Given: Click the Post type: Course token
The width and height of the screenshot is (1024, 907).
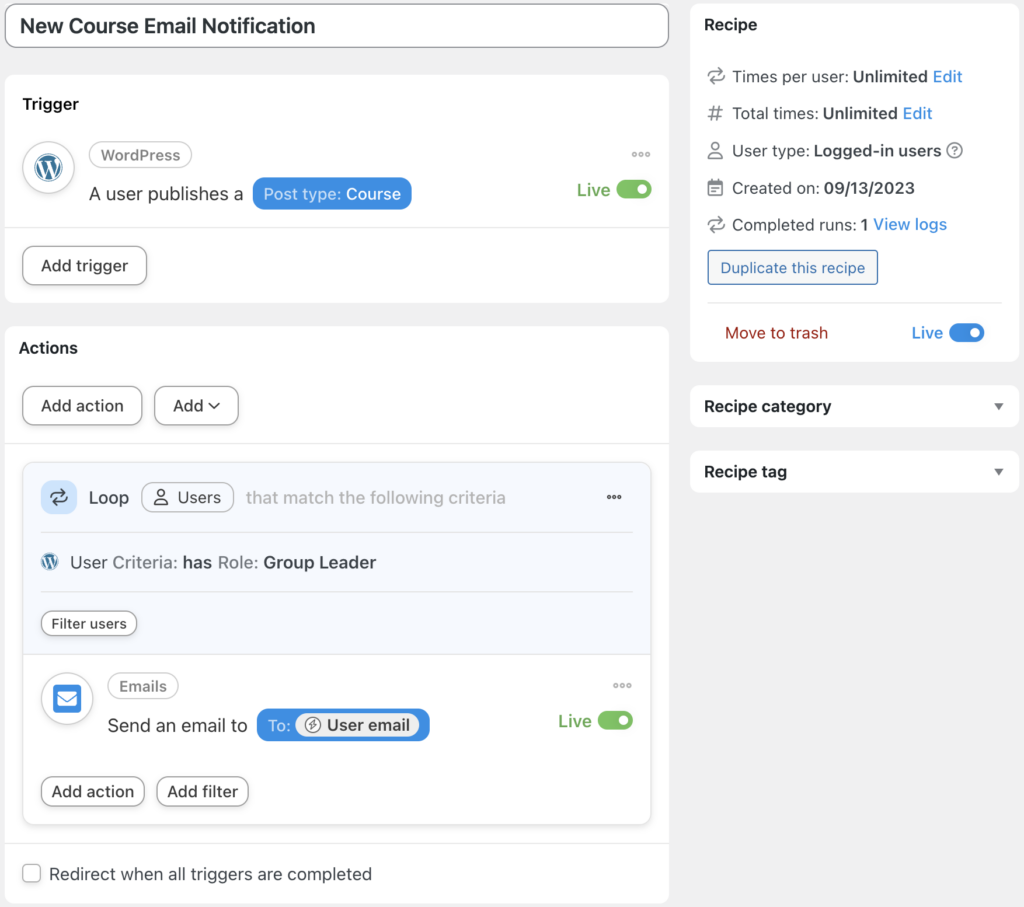Looking at the screenshot, I should 332,194.
